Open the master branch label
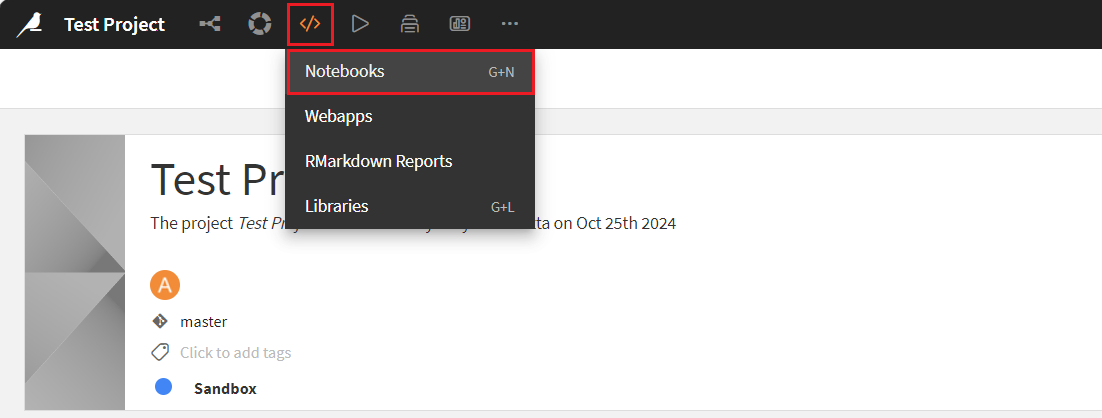Viewport: 1102px width, 418px height. click(x=203, y=322)
